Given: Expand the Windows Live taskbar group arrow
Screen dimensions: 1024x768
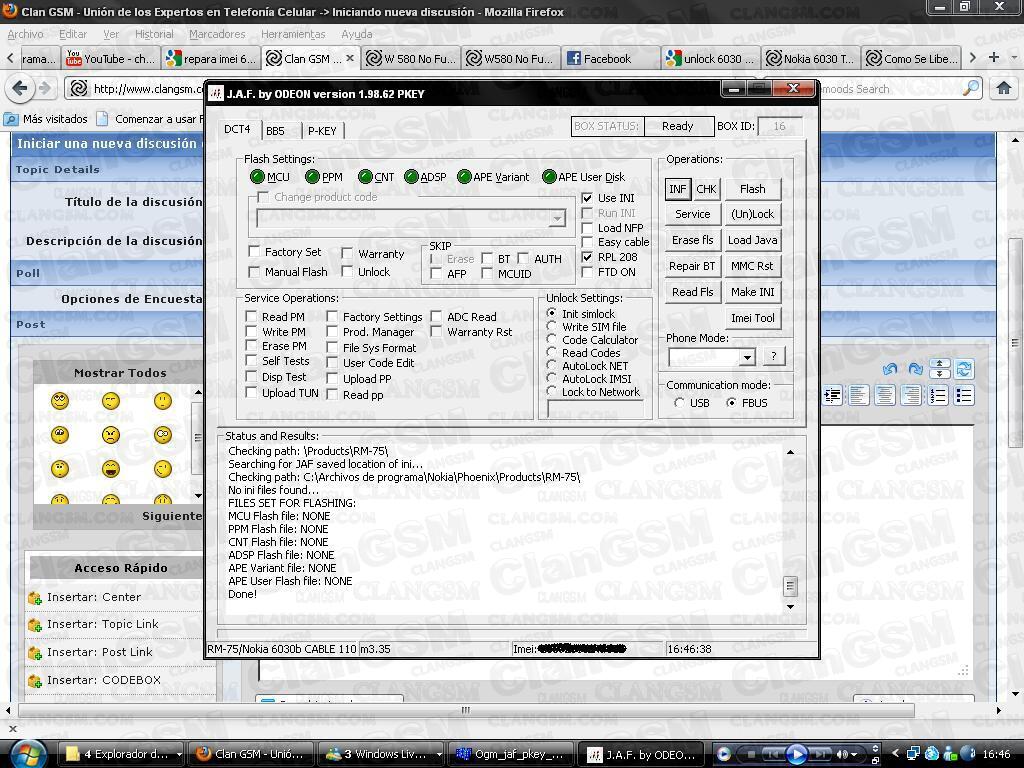Looking at the screenshot, I should pyautogui.click(x=439, y=754).
